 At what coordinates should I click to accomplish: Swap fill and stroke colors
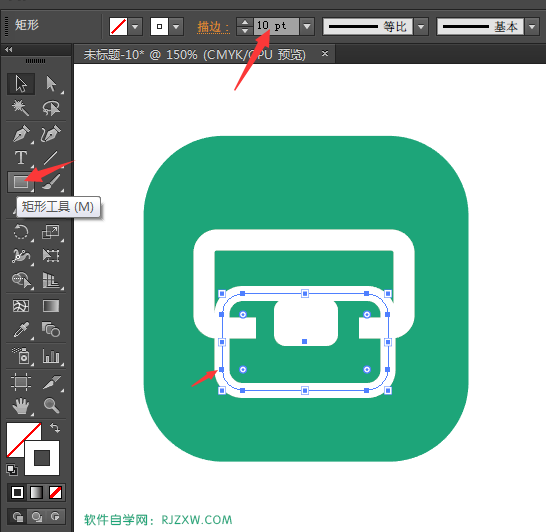click(55, 428)
